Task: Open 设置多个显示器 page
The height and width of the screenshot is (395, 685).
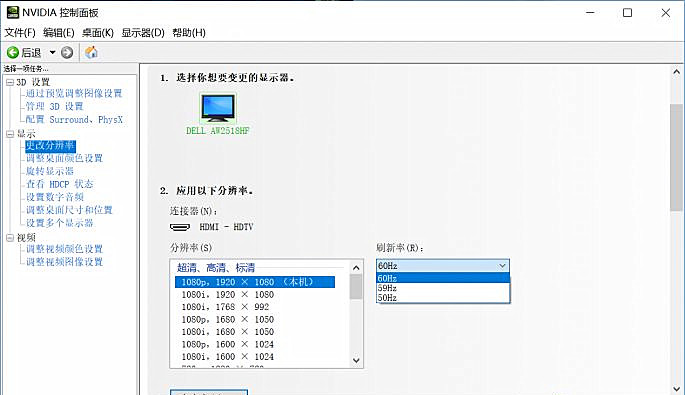Action: tap(59, 223)
